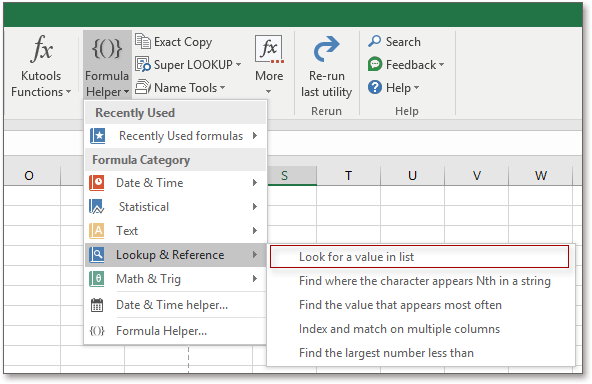Expand the Super LOOKUP dropdown arrow
Screen dimensions: 592x384
click(239, 65)
